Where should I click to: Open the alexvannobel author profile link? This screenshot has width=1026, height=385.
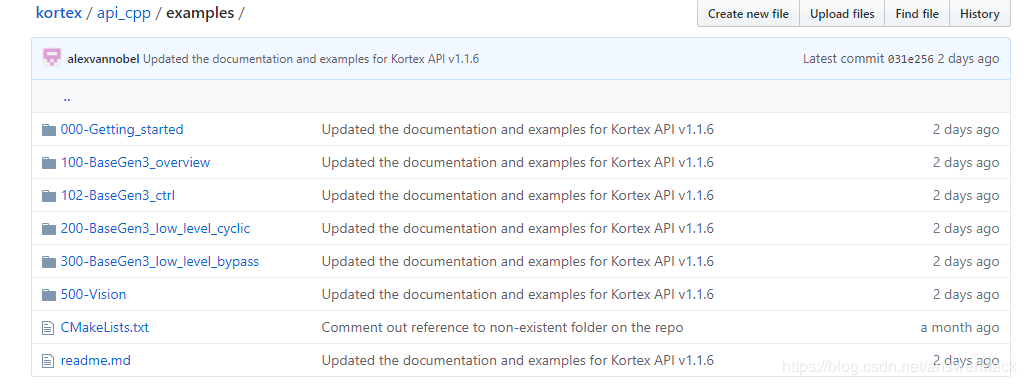(103, 59)
